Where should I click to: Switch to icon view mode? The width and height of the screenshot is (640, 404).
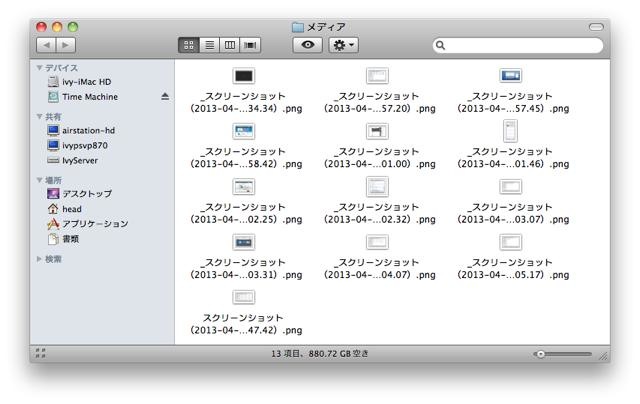(x=190, y=45)
